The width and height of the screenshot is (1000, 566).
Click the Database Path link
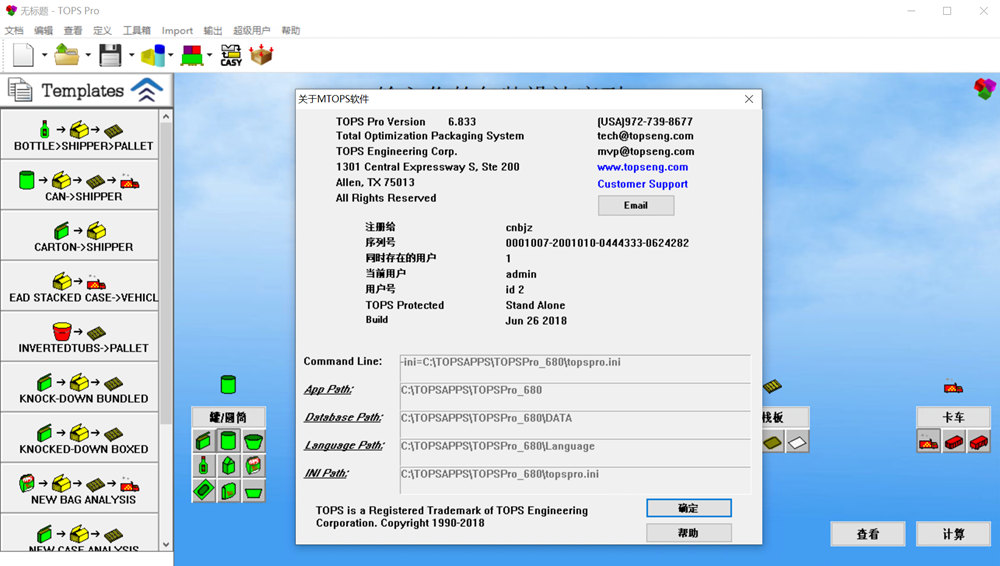[x=343, y=417]
